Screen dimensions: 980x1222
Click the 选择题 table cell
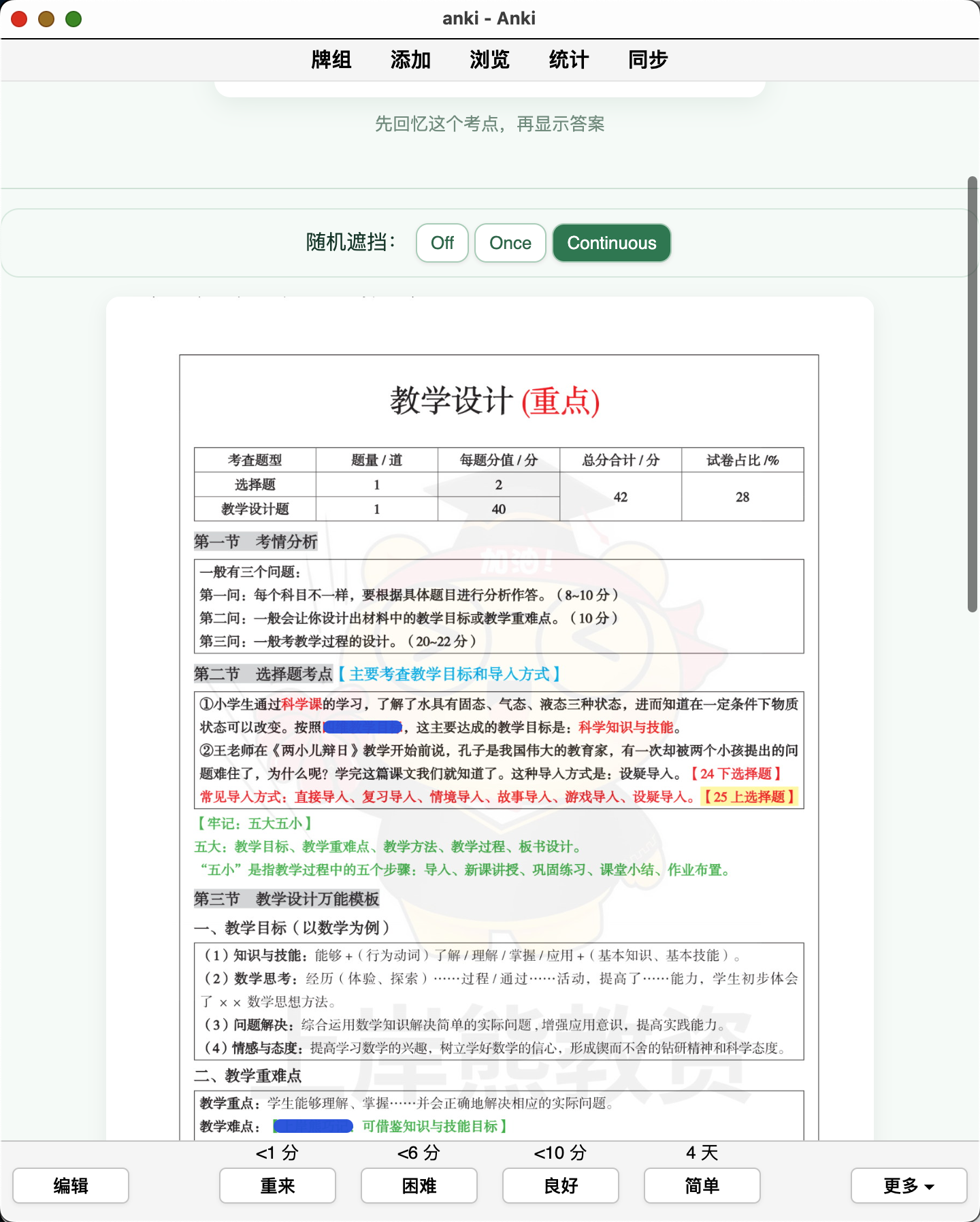pyautogui.click(x=255, y=484)
